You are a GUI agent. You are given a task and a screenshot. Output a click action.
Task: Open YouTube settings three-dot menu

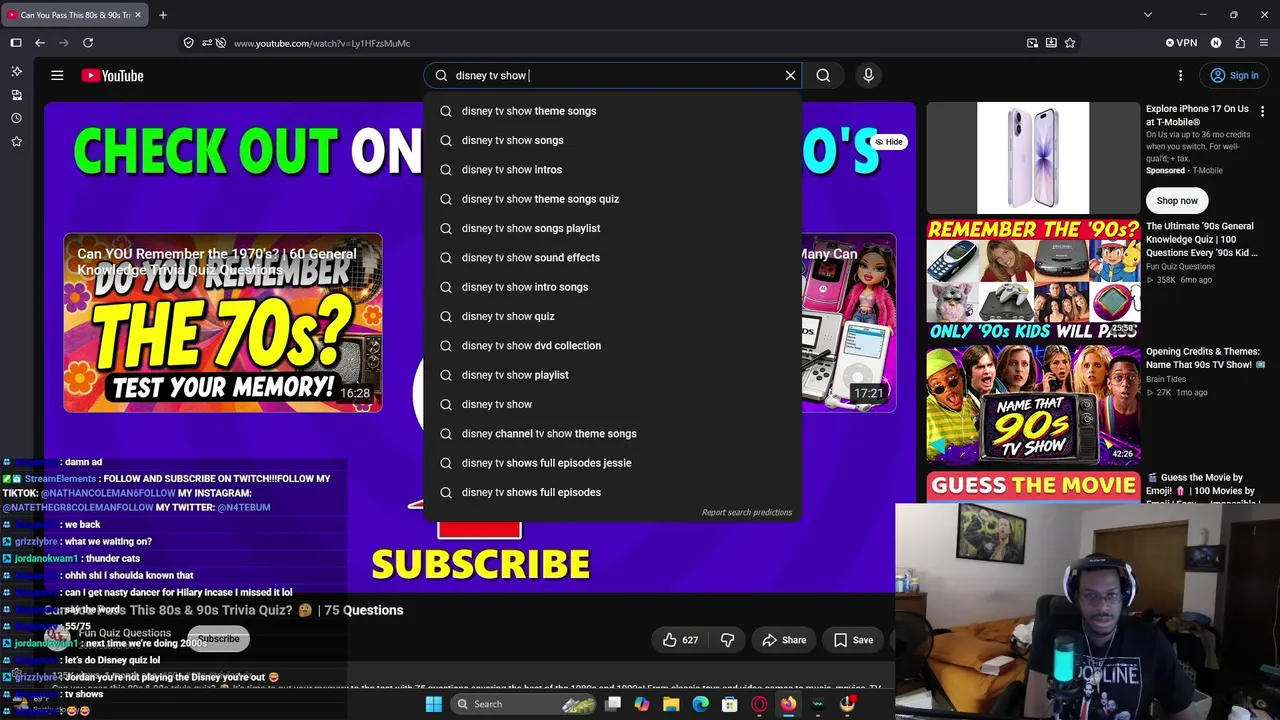pyautogui.click(x=1180, y=75)
